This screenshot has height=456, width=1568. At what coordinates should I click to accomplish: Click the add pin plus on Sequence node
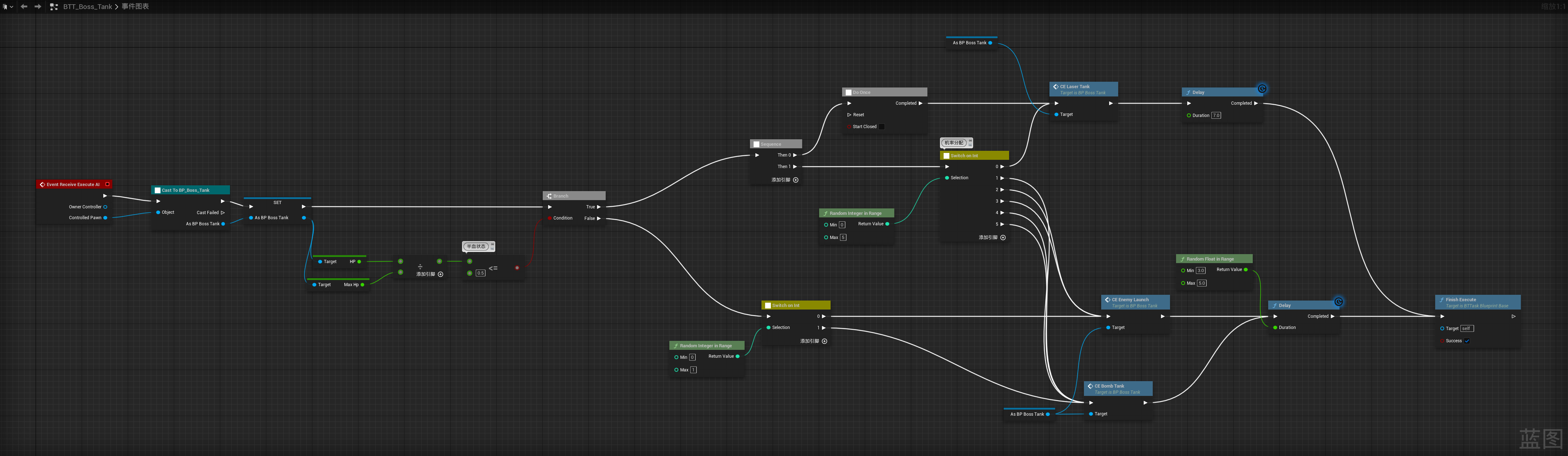click(x=796, y=180)
